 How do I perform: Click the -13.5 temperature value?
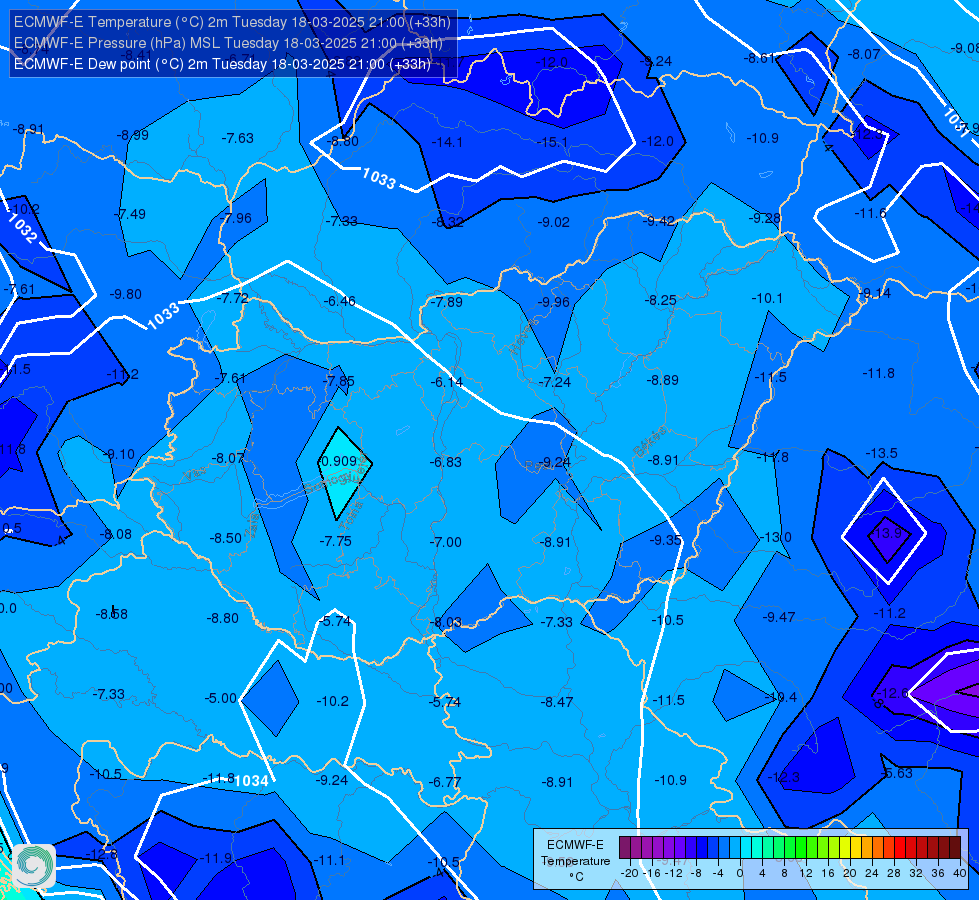click(882, 453)
